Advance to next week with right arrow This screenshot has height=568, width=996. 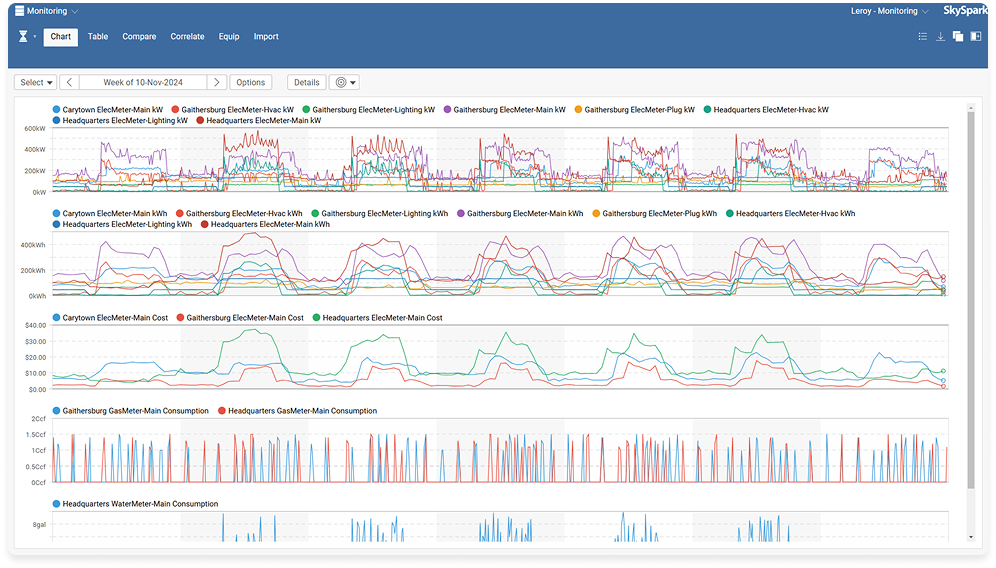217,82
